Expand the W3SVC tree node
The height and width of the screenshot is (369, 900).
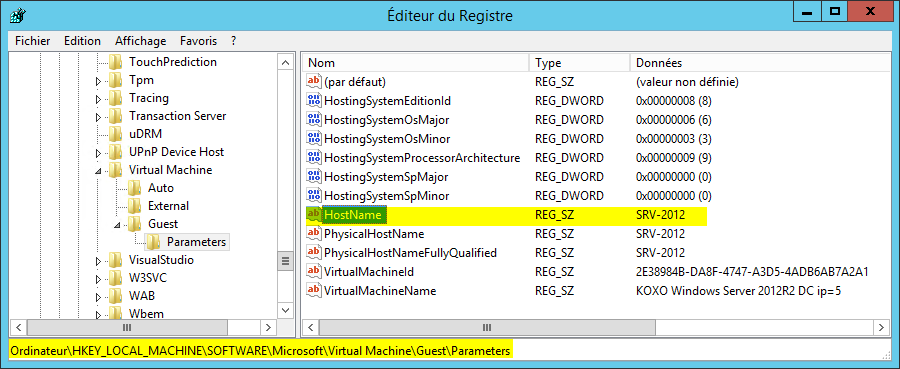[x=98, y=279]
